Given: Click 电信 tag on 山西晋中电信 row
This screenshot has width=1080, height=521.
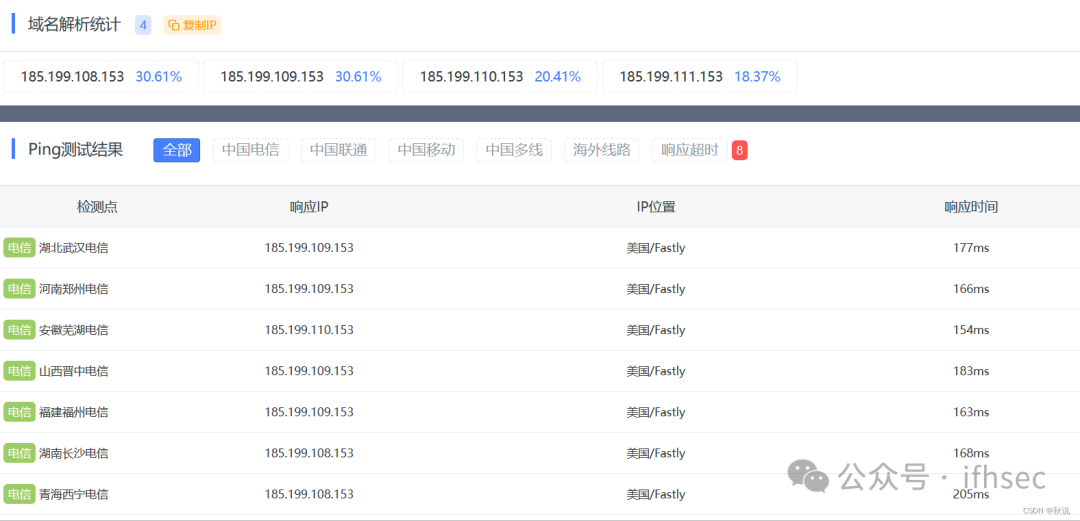Looking at the screenshot, I should tap(19, 371).
